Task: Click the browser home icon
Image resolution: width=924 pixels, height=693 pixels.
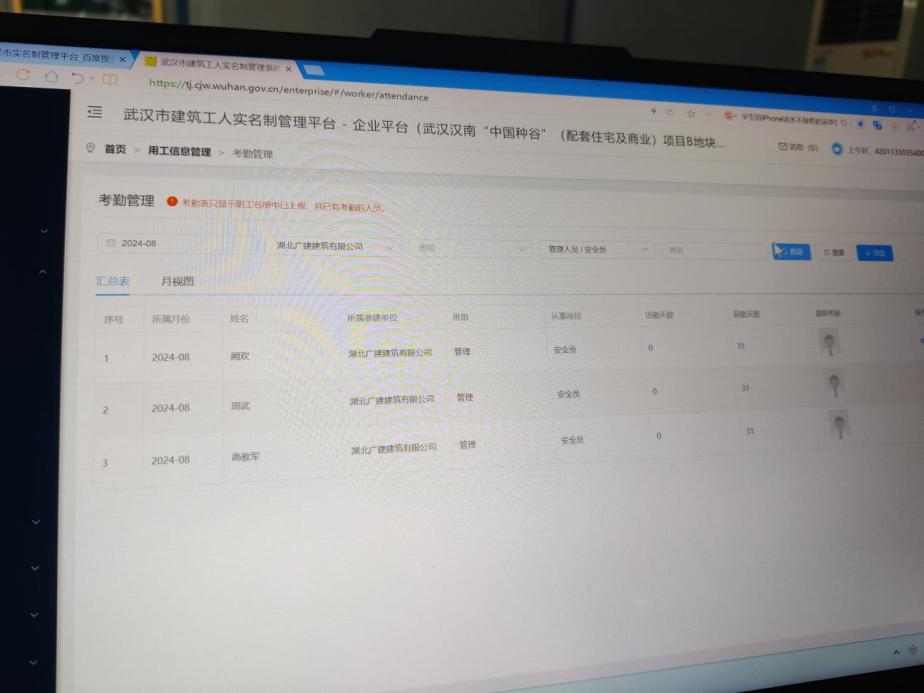Action: [50, 76]
